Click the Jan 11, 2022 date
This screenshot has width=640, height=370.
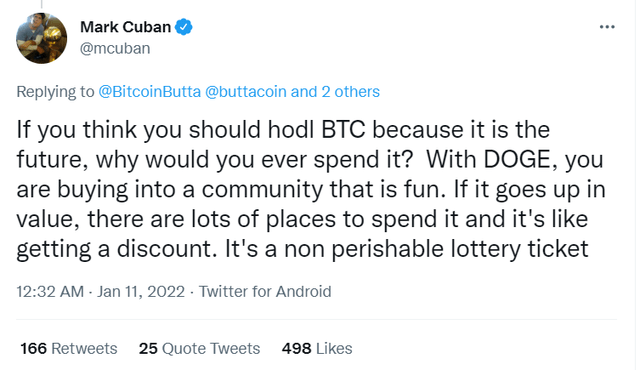tap(141, 292)
